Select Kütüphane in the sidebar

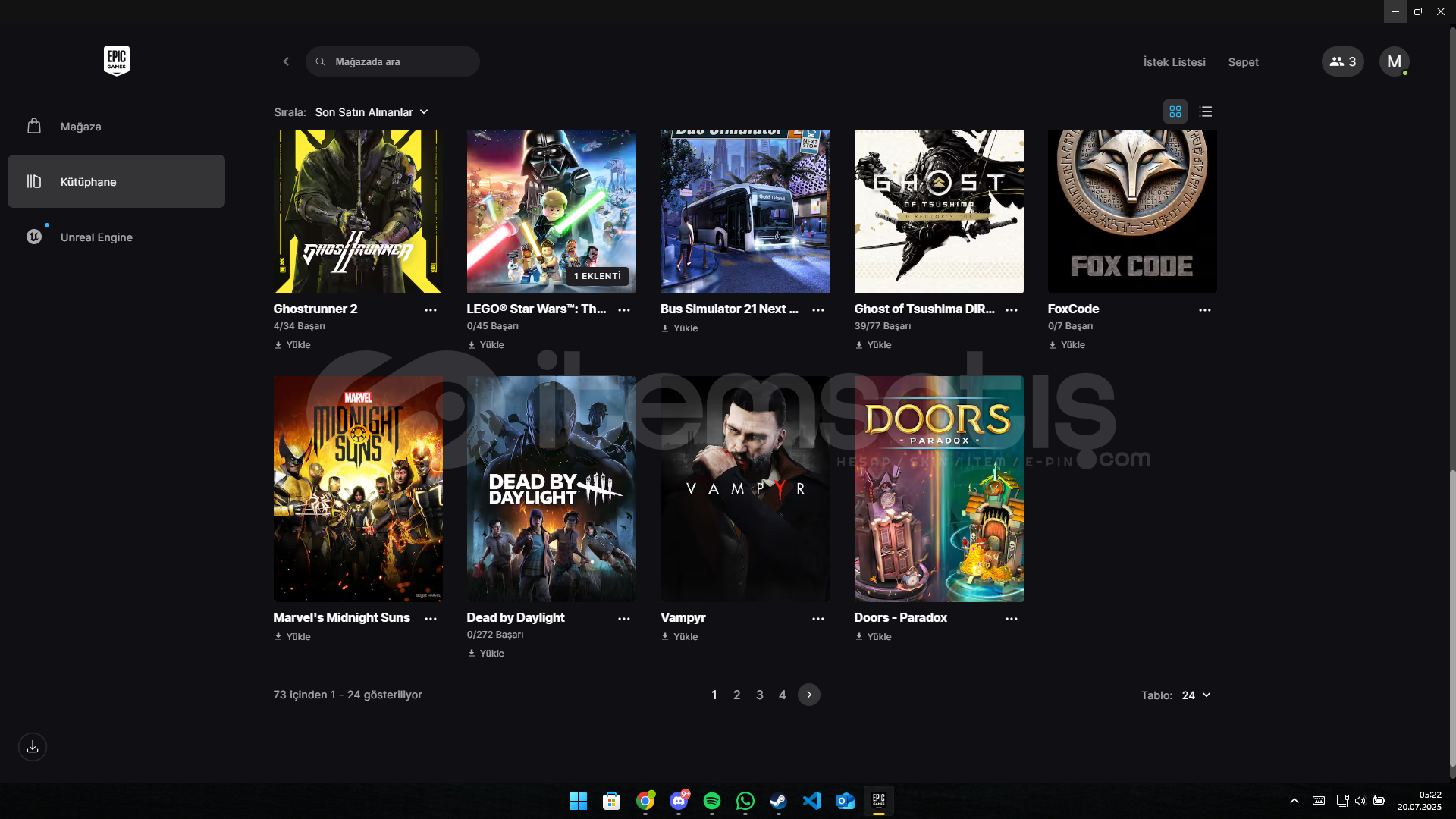(116, 181)
